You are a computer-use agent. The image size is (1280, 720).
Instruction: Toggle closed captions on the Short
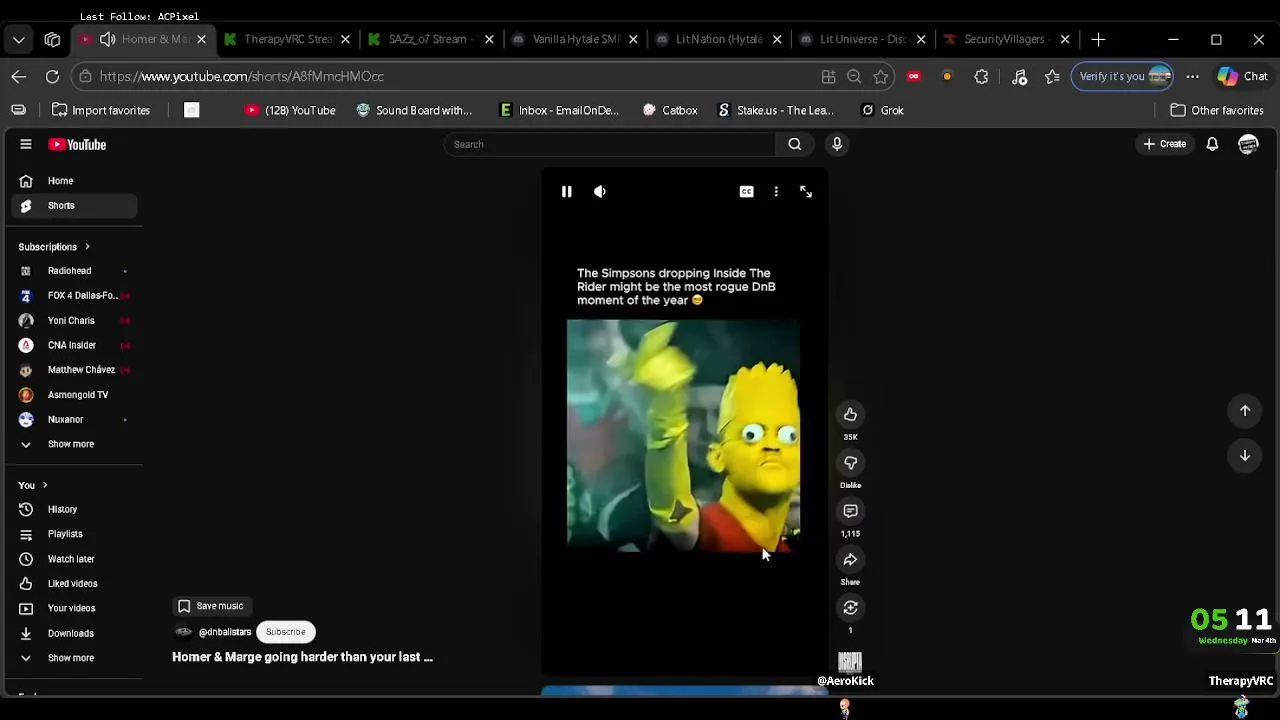click(746, 192)
